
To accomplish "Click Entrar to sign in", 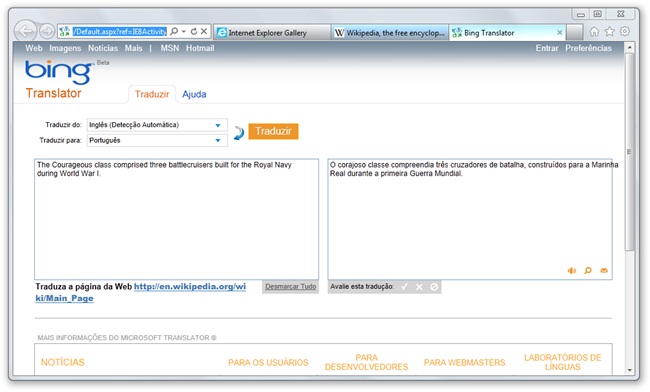I will click(x=547, y=48).
